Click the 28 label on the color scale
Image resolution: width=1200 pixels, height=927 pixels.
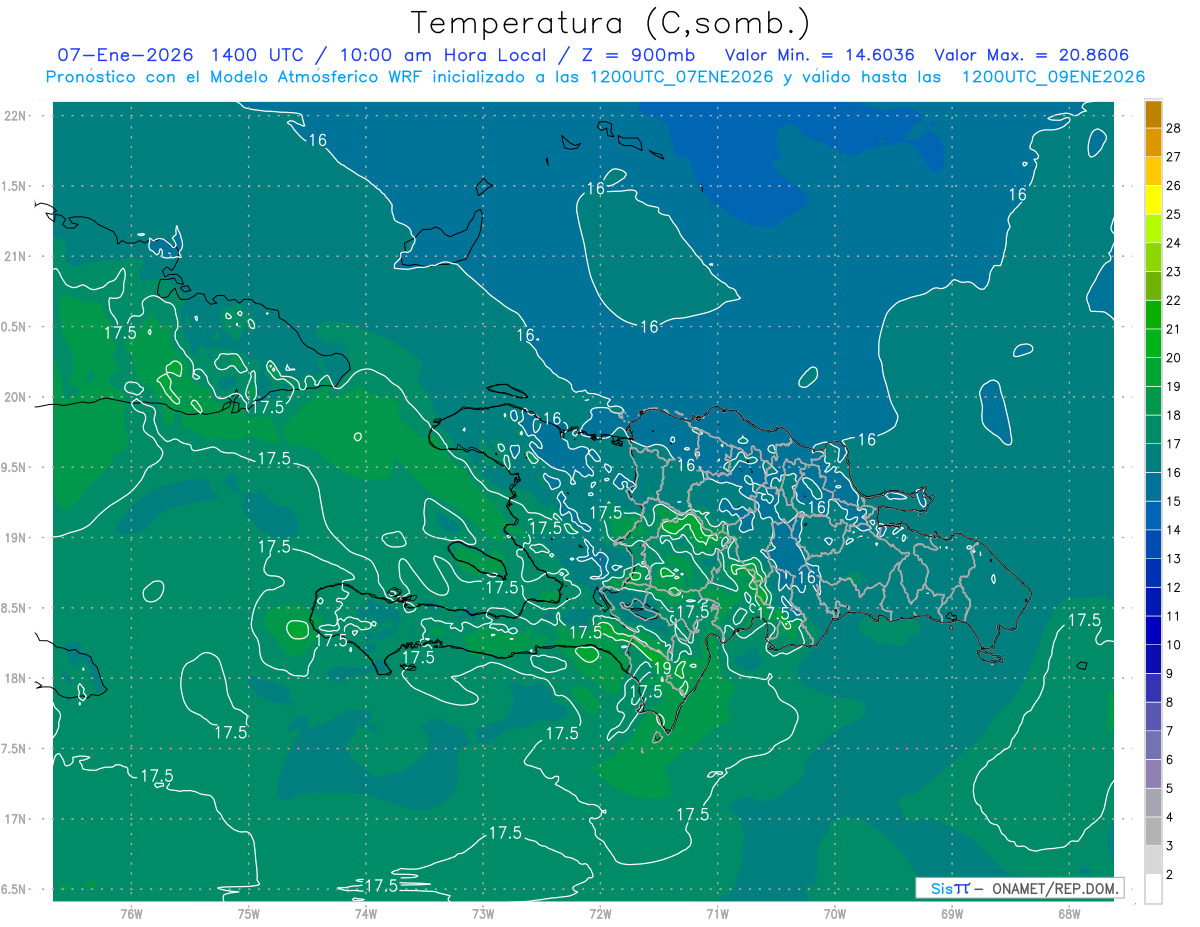click(1174, 128)
